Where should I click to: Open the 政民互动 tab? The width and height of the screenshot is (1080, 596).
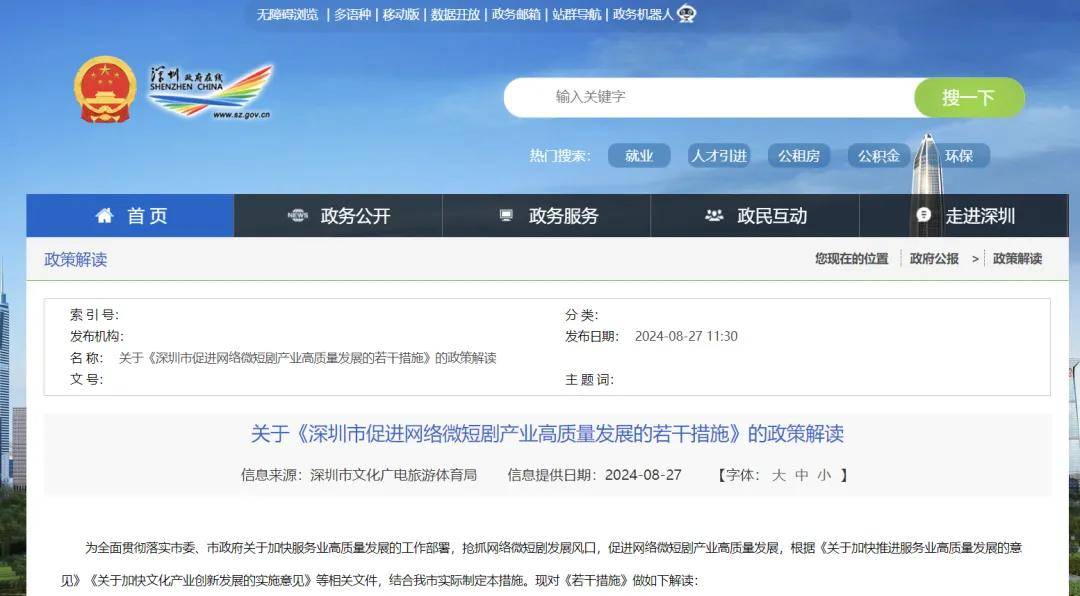click(x=755, y=216)
